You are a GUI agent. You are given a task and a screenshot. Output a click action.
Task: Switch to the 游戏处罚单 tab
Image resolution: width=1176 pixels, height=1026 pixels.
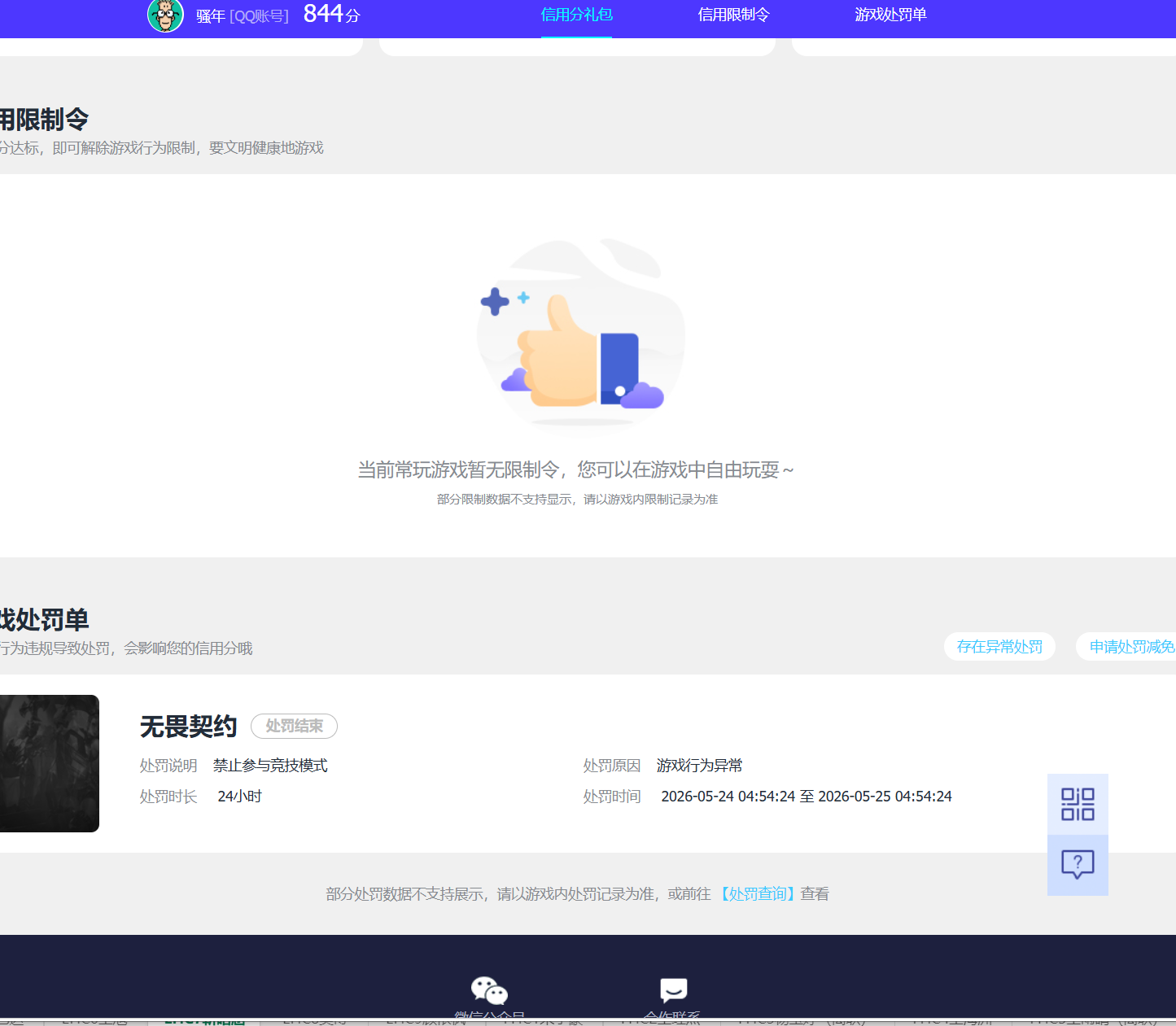click(x=890, y=15)
